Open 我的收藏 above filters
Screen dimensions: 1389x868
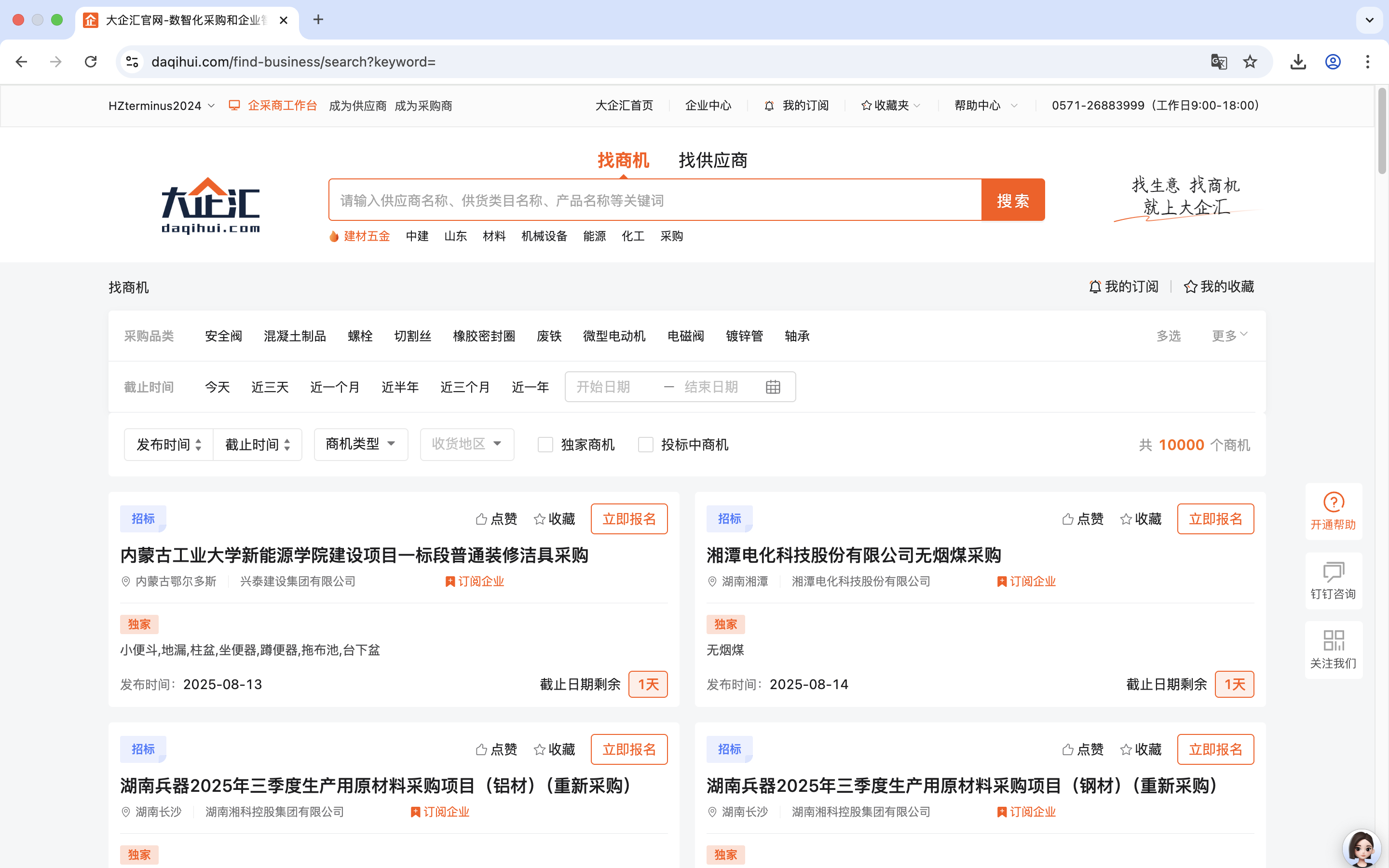coord(1219,286)
